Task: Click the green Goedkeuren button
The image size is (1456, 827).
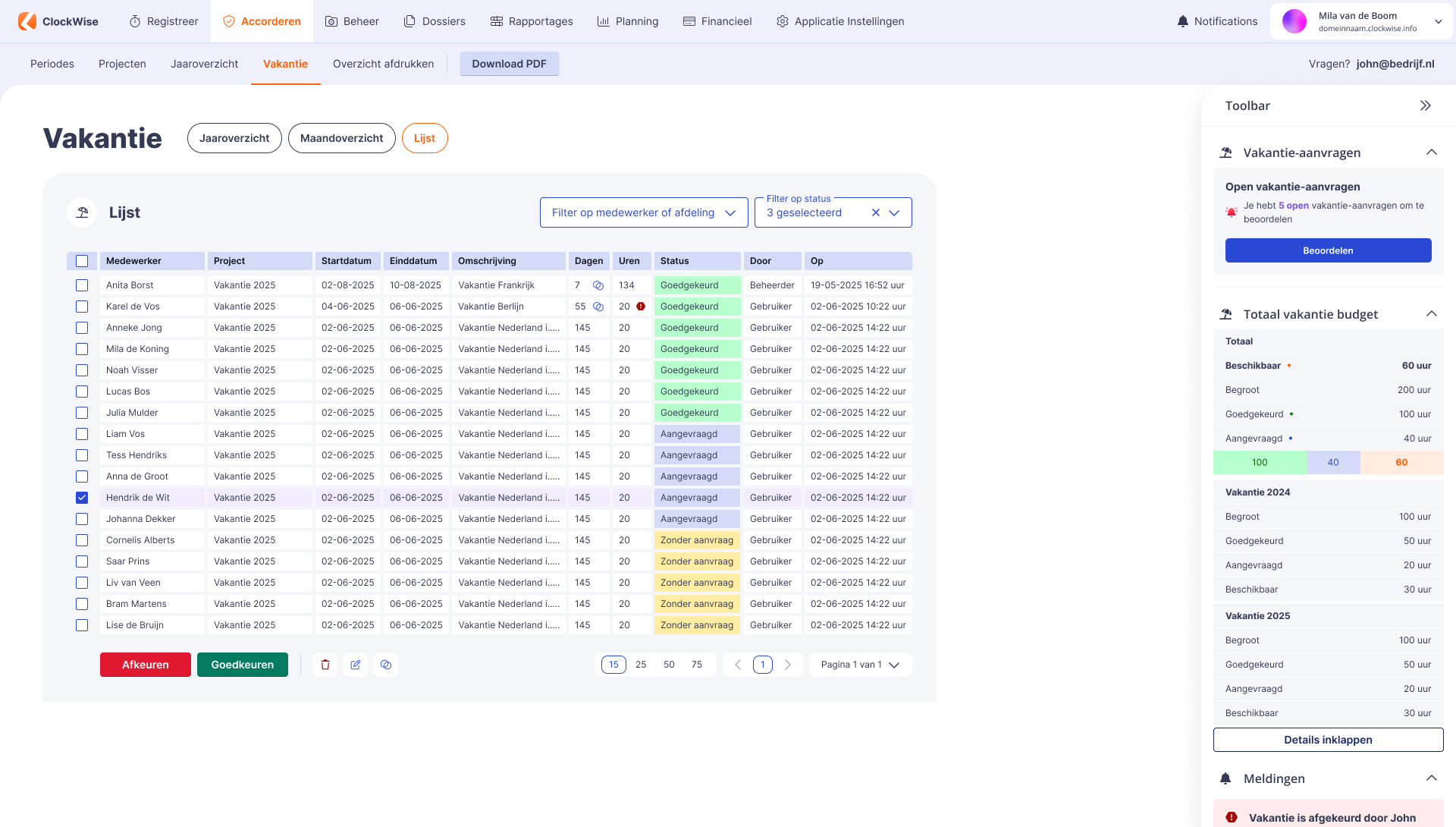Action: (243, 665)
